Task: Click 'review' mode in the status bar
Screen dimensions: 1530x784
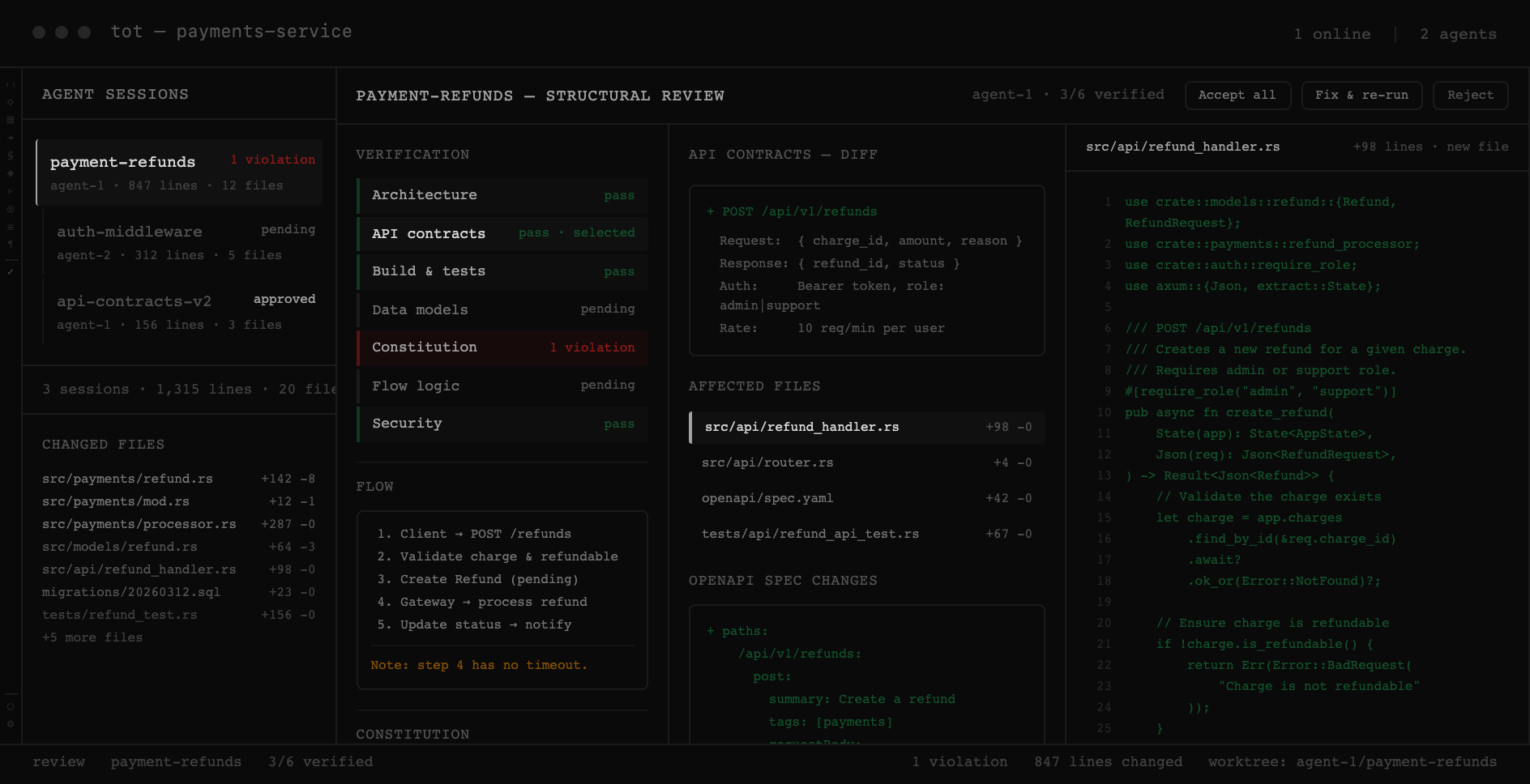Action: [x=58, y=762]
